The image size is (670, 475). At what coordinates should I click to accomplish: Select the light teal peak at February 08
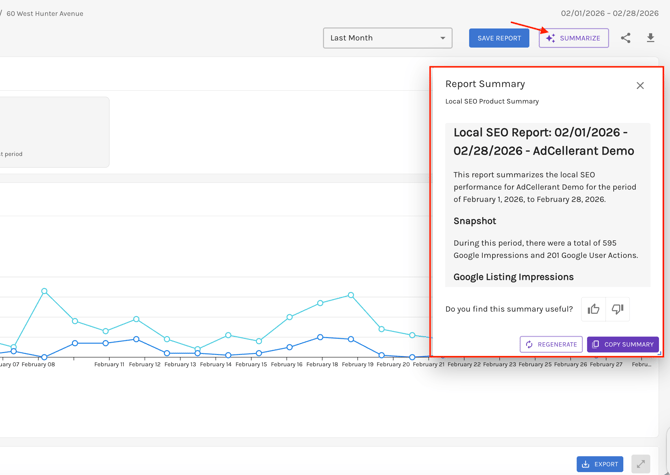coord(44,291)
